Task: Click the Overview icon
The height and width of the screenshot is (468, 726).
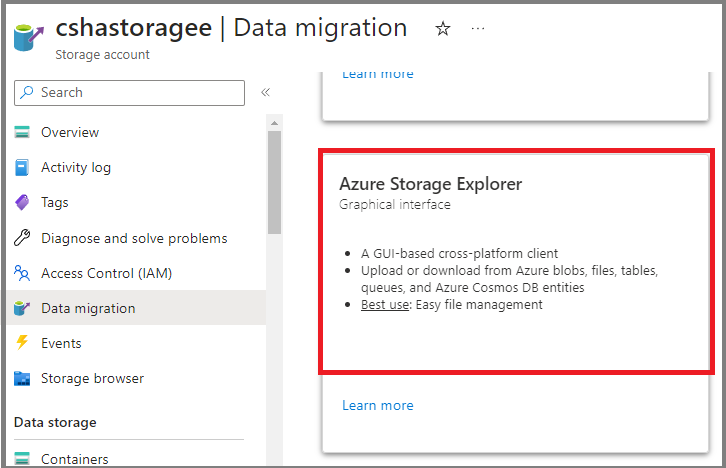Action: (x=22, y=132)
